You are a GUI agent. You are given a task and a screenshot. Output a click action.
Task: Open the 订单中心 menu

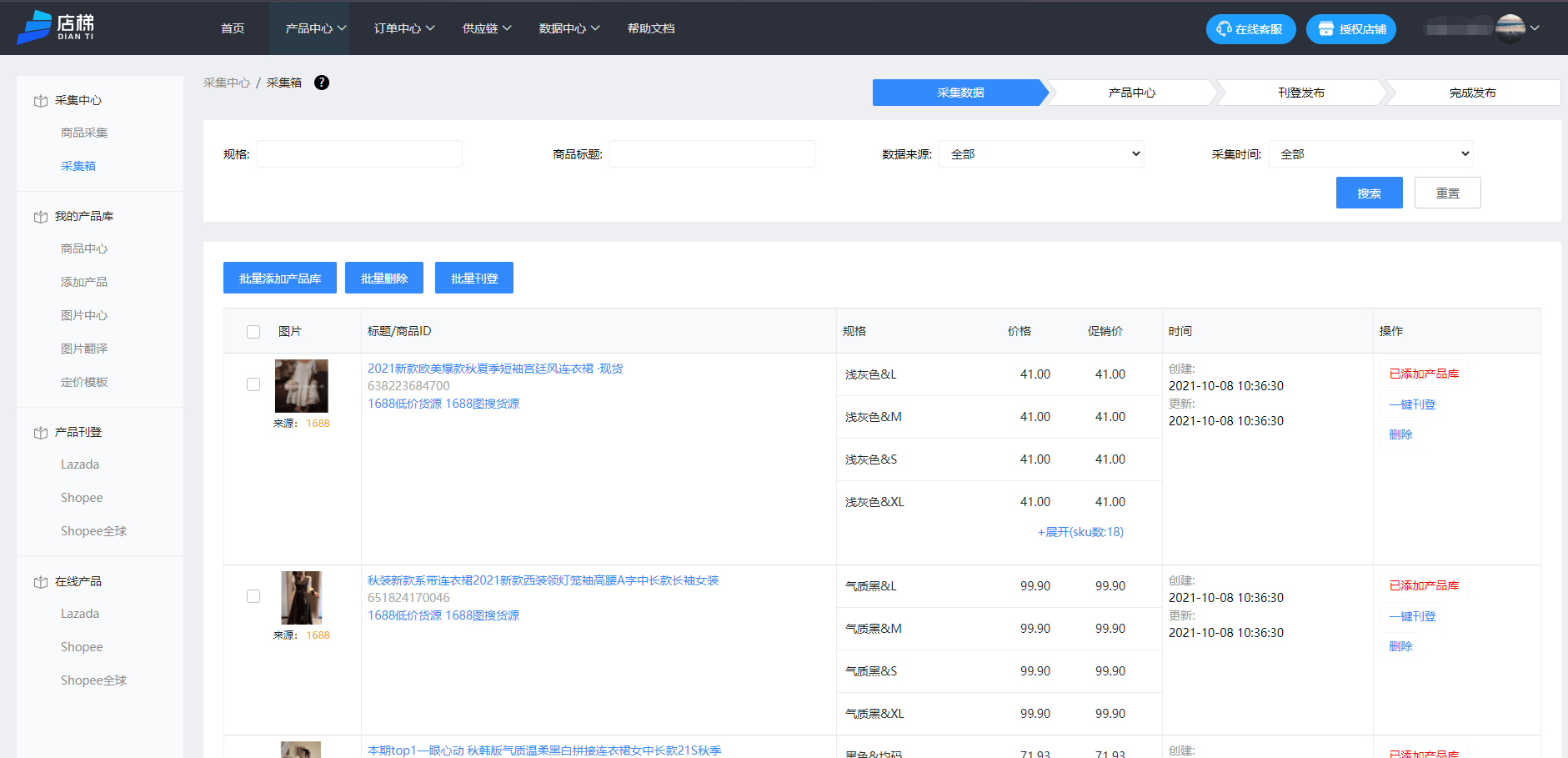click(403, 28)
